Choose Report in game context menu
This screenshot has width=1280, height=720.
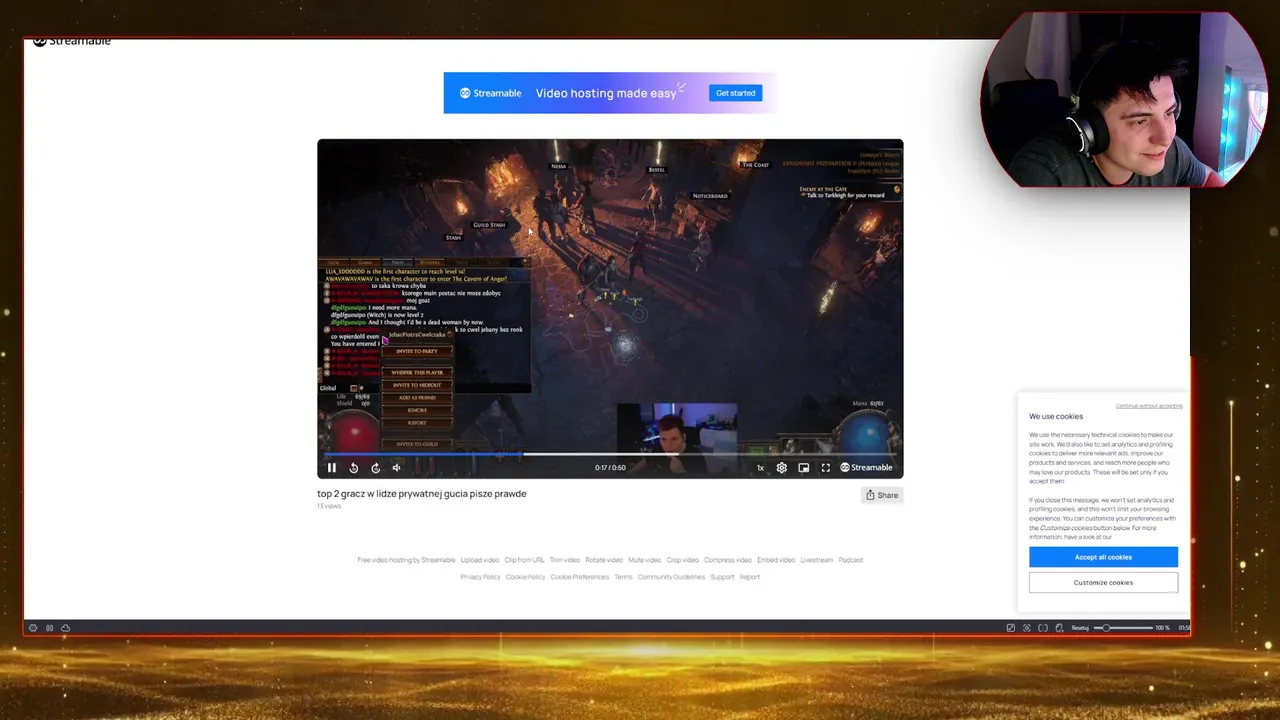click(x=417, y=422)
